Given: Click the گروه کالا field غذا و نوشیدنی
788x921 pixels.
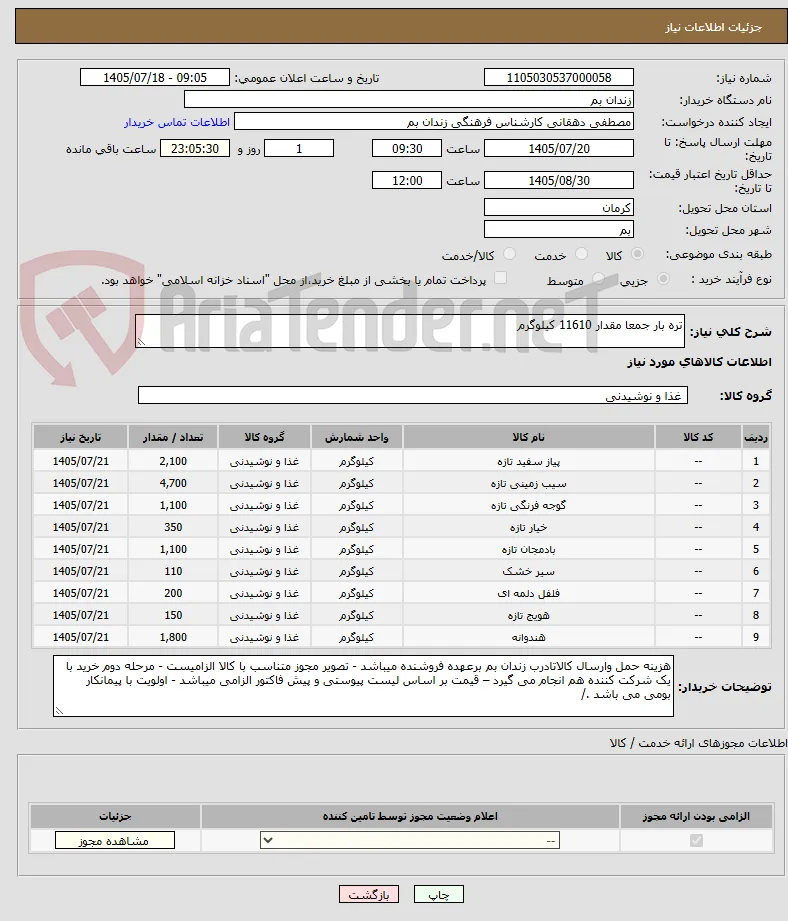Looking at the screenshot, I should [413, 395].
